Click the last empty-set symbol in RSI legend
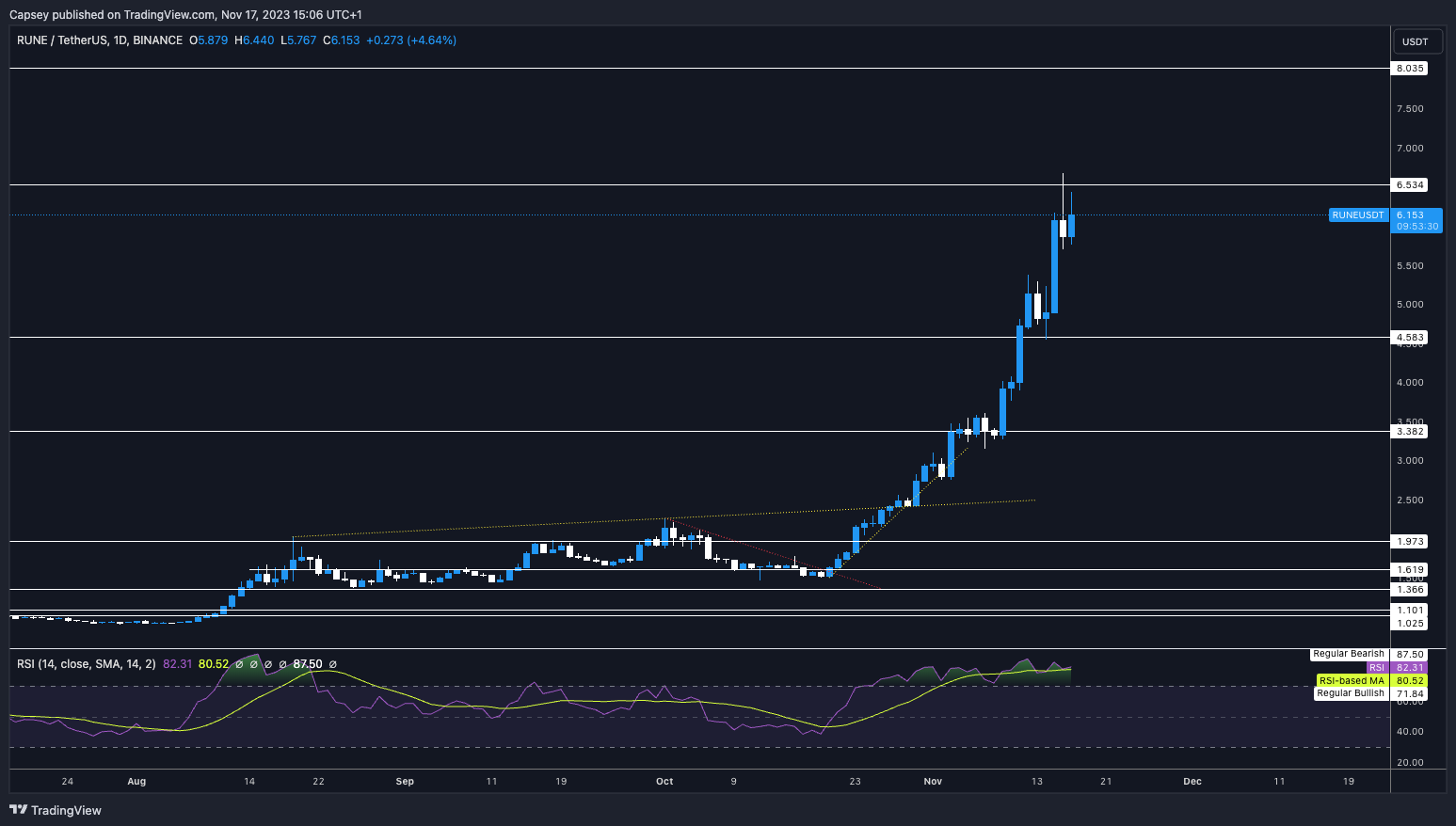 tap(332, 664)
